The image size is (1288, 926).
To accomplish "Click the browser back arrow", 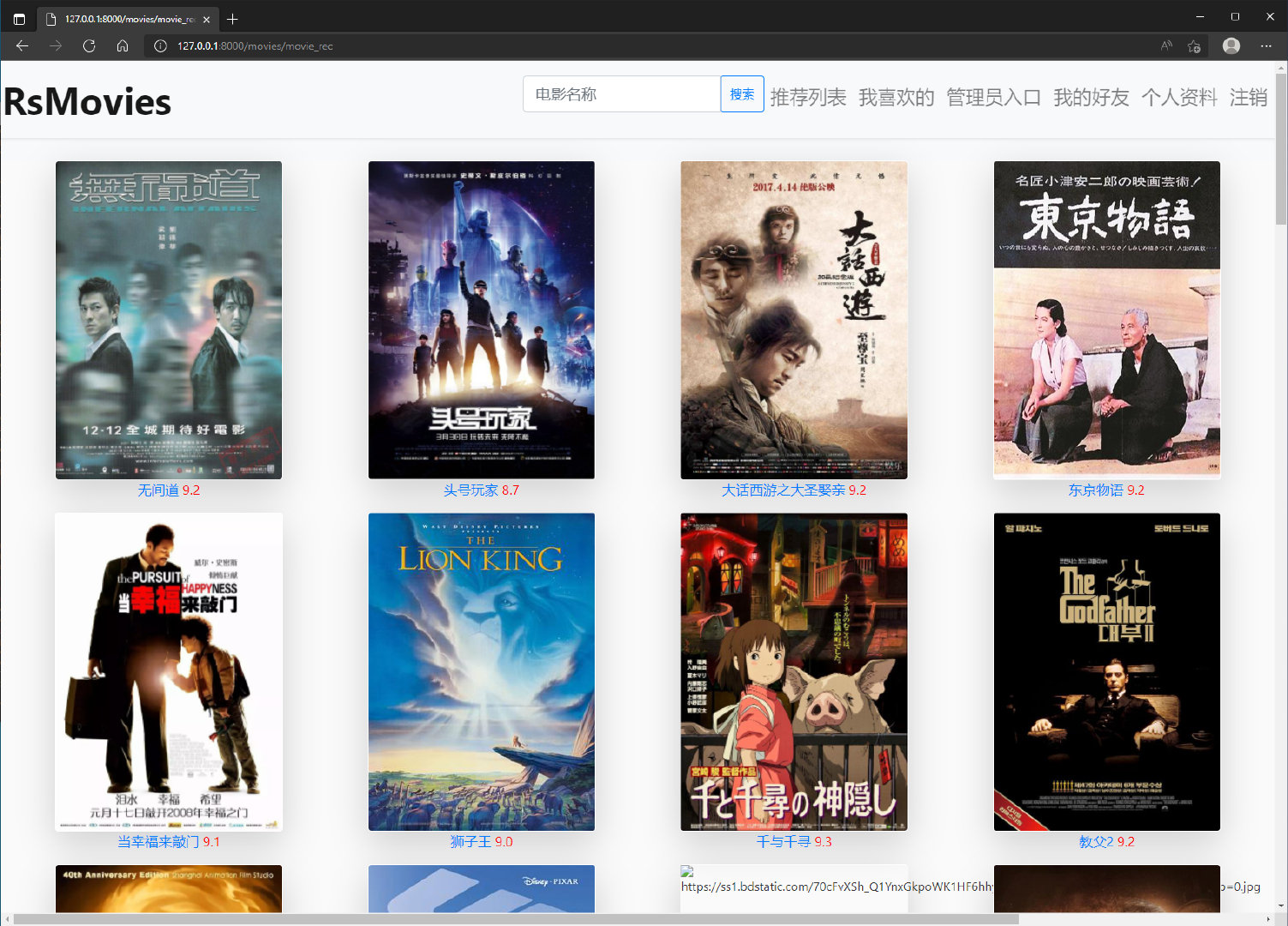I will coord(22,46).
